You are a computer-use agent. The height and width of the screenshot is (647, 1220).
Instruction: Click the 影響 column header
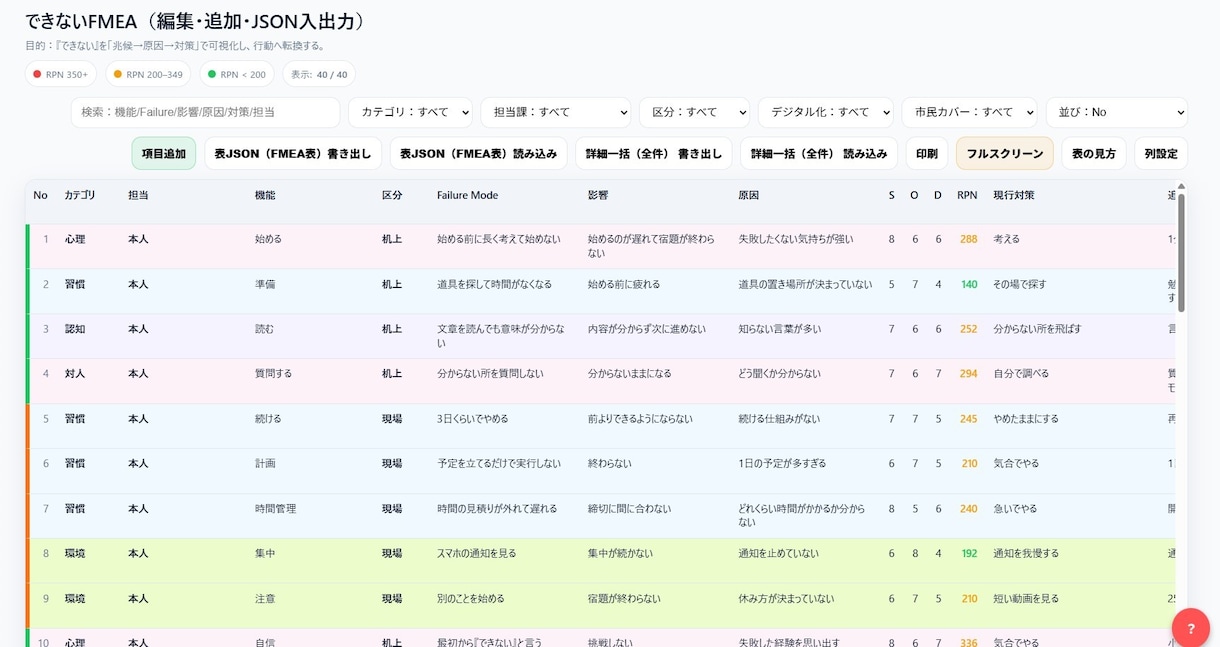(598, 195)
